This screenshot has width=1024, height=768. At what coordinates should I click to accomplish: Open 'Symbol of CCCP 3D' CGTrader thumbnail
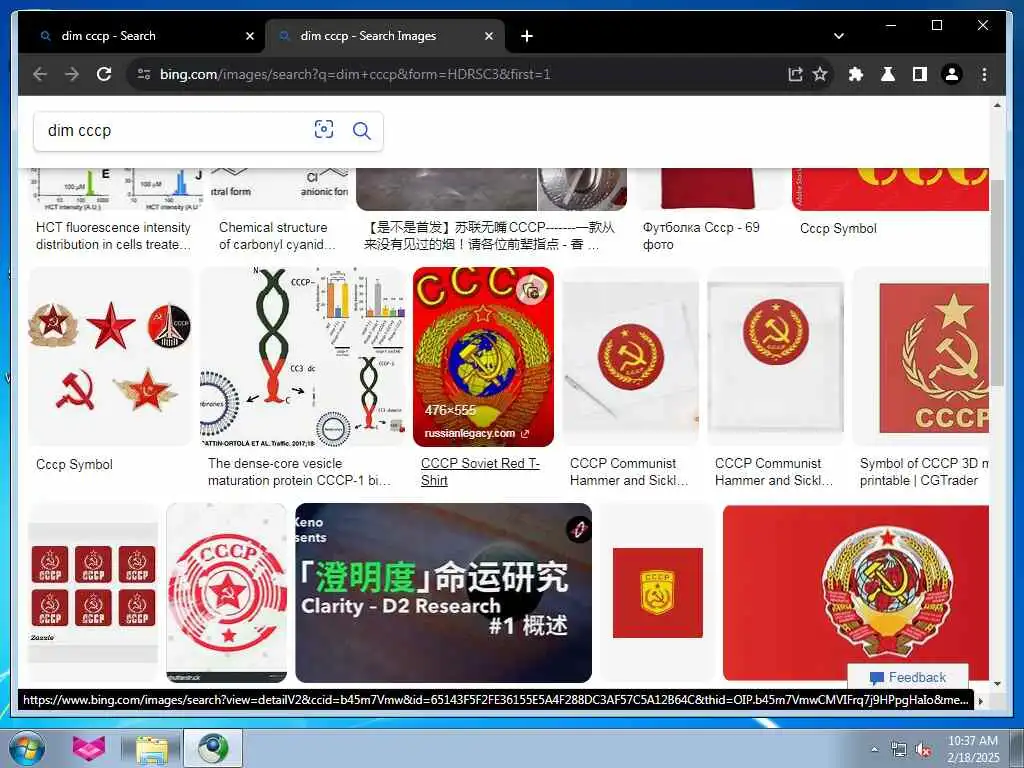921,357
